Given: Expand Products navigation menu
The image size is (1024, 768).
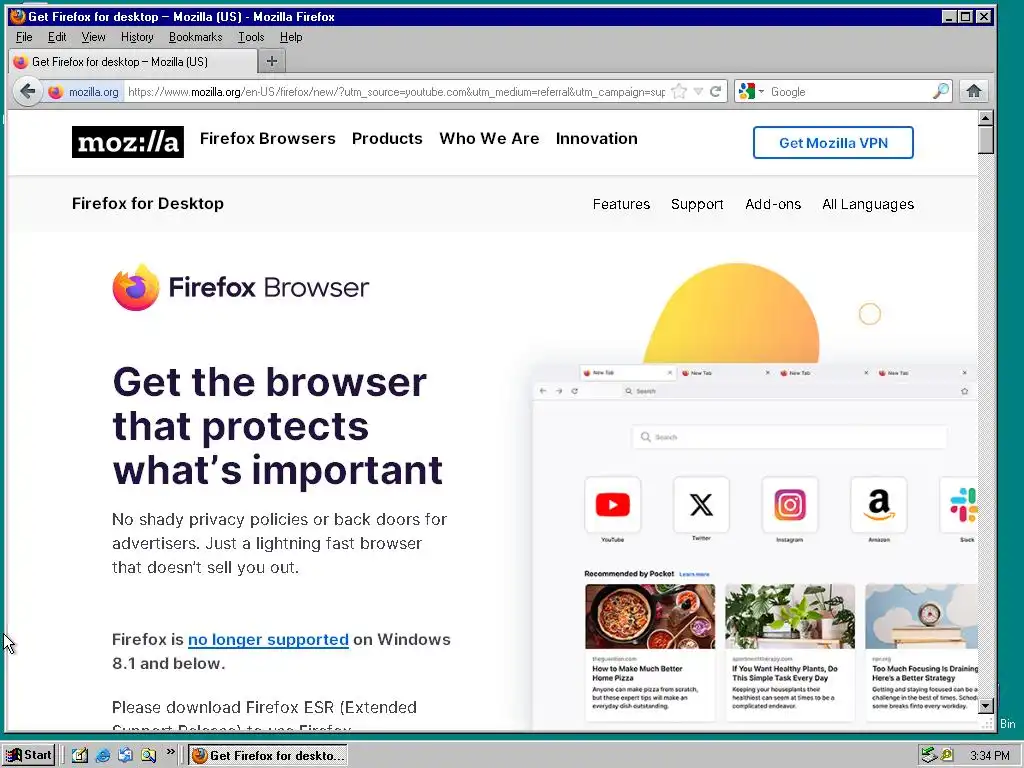Looking at the screenshot, I should coord(387,138).
